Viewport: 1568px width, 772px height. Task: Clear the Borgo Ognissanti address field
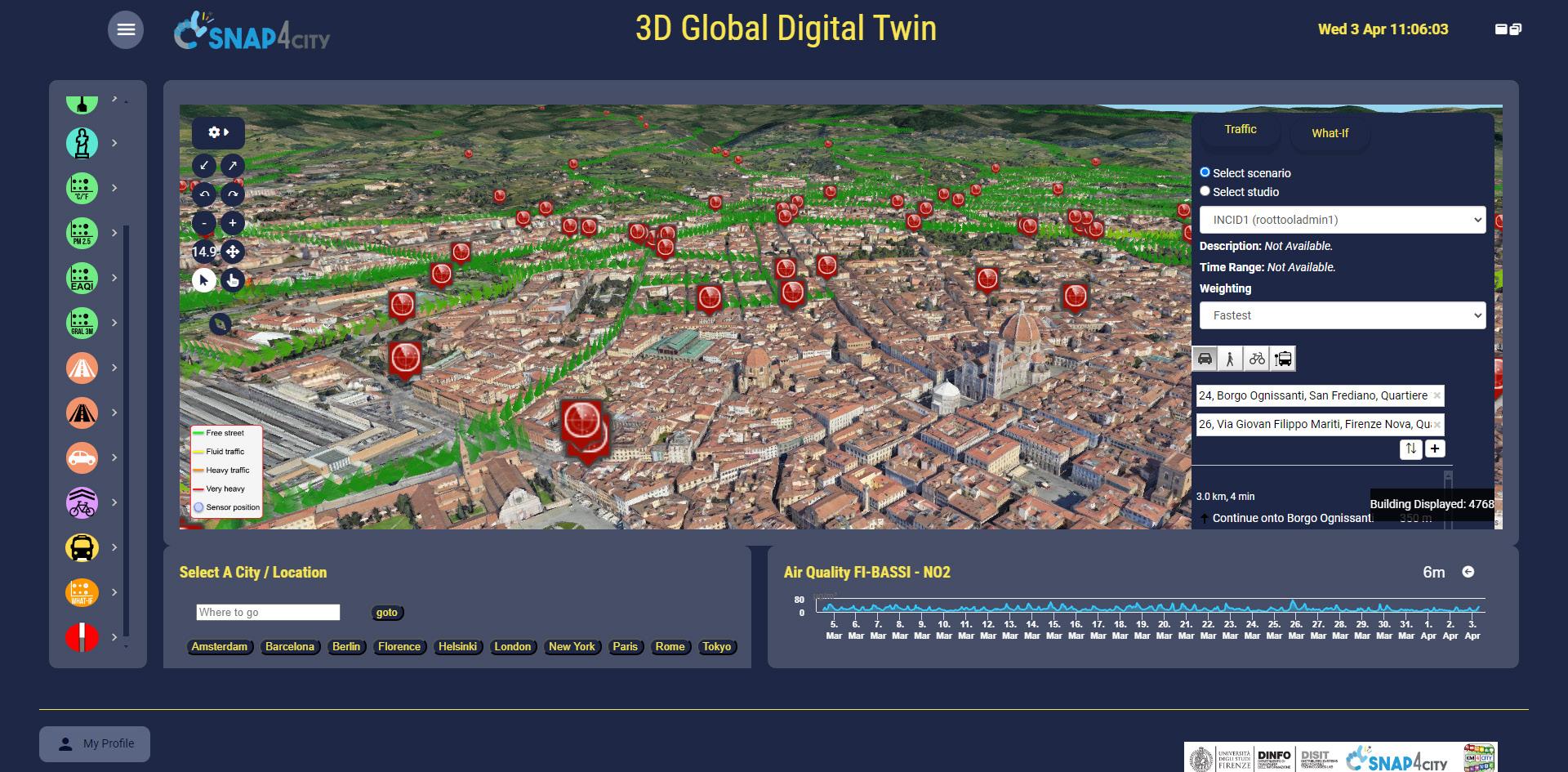(x=1437, y=395)
